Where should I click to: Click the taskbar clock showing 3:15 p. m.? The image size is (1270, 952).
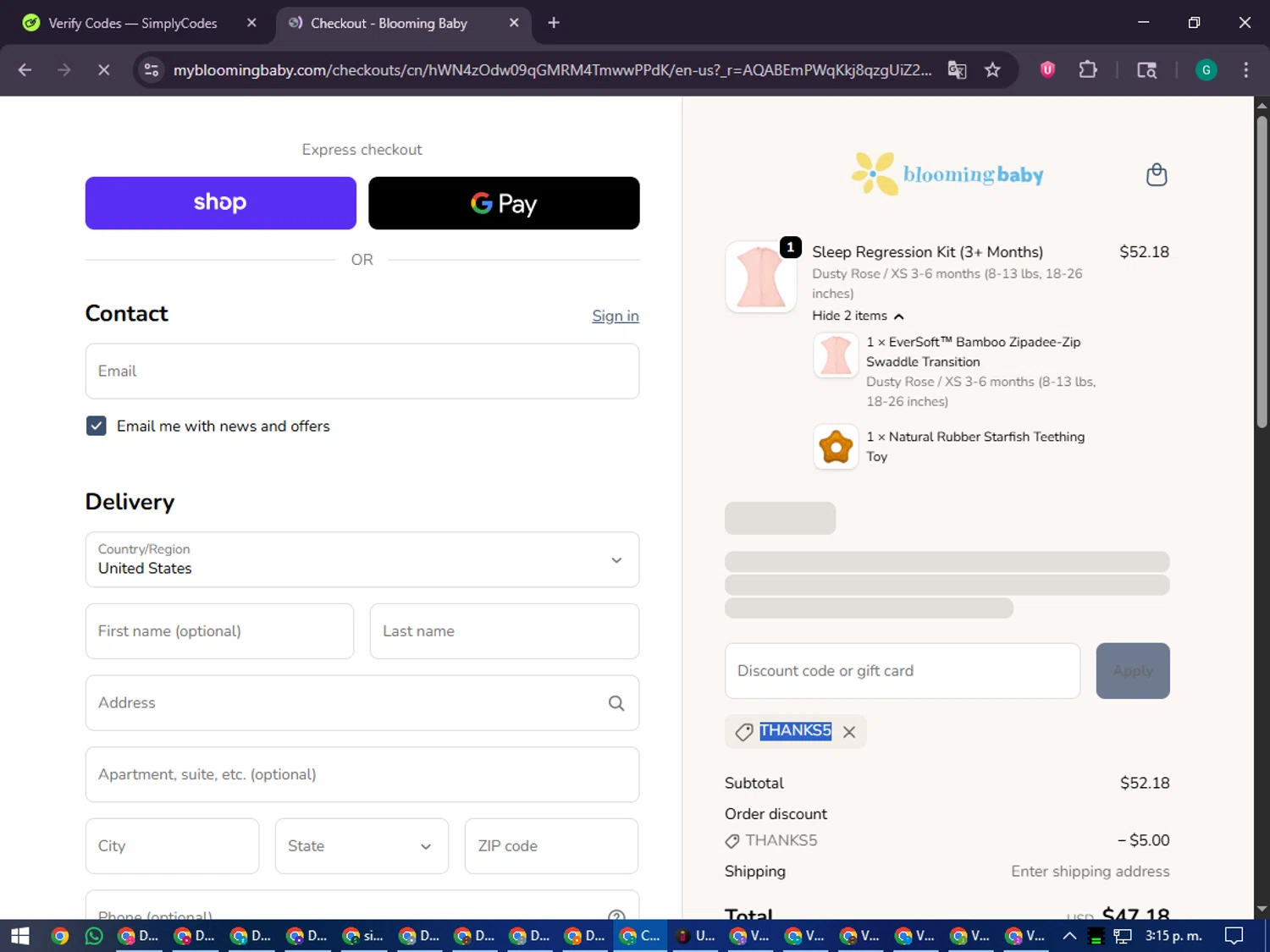(1173, 936)
